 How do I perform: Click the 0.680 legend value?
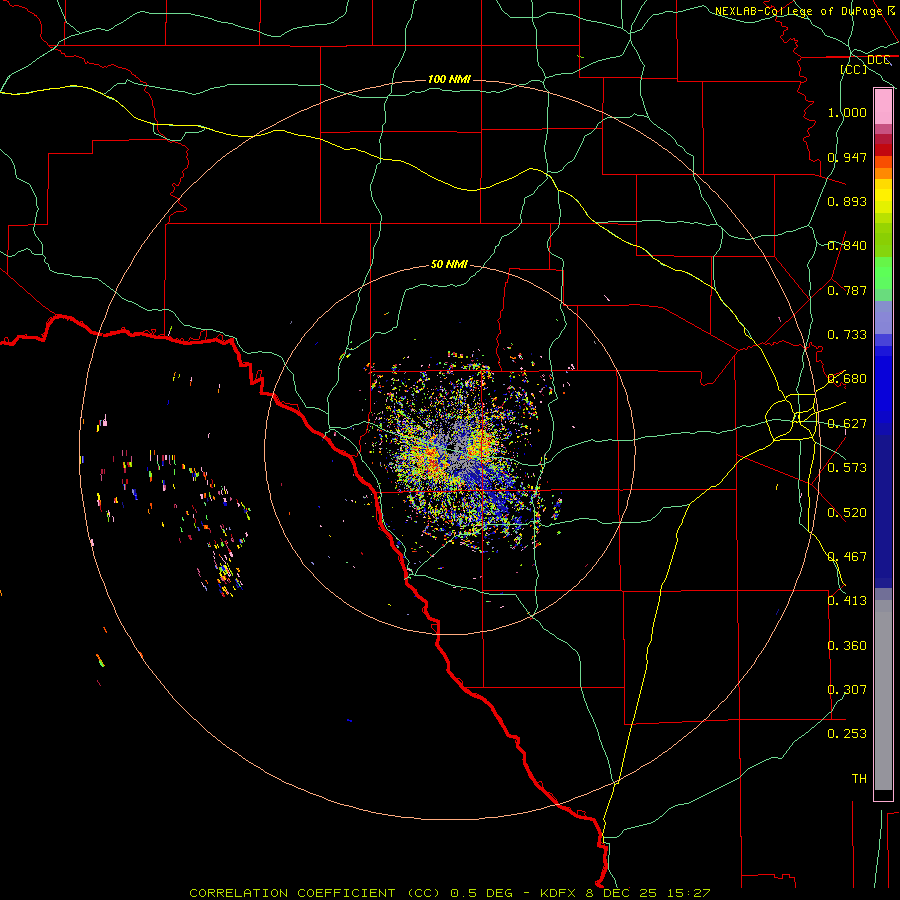(847, 379)
